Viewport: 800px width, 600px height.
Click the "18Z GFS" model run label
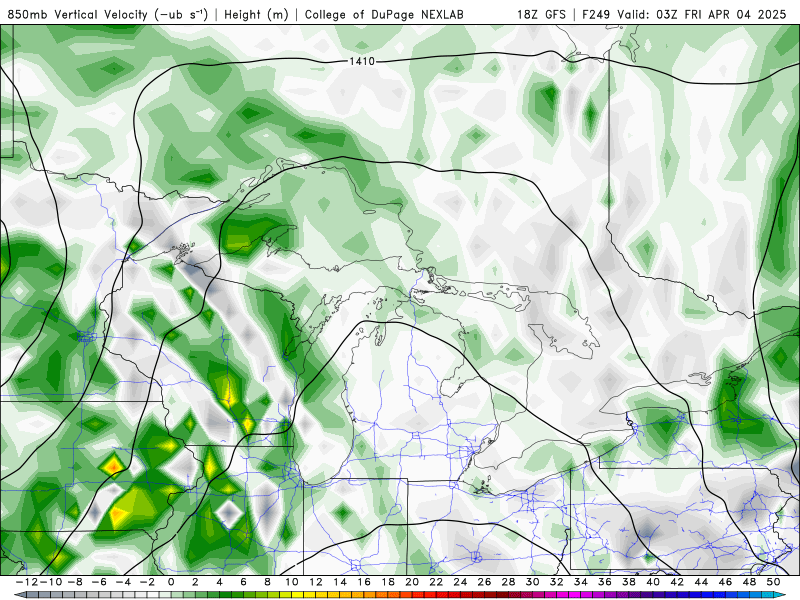(541, 14)
